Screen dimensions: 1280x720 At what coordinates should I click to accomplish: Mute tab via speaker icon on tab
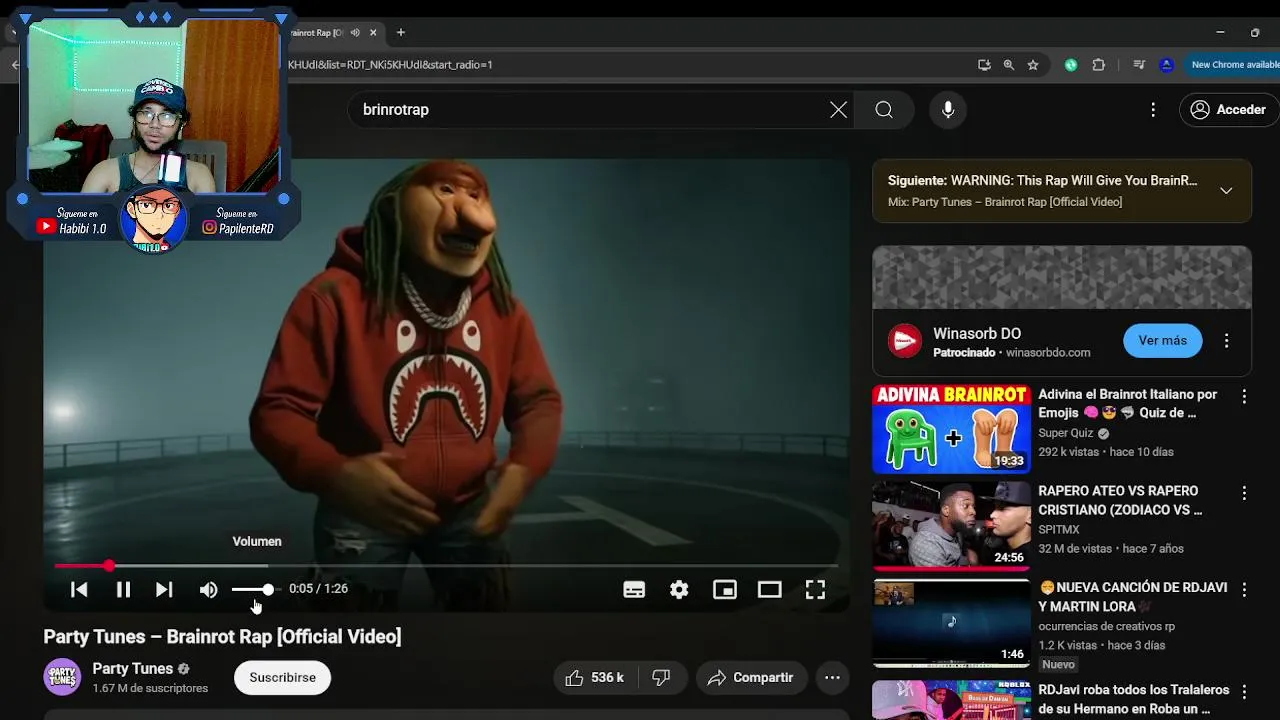click(355, 33)
